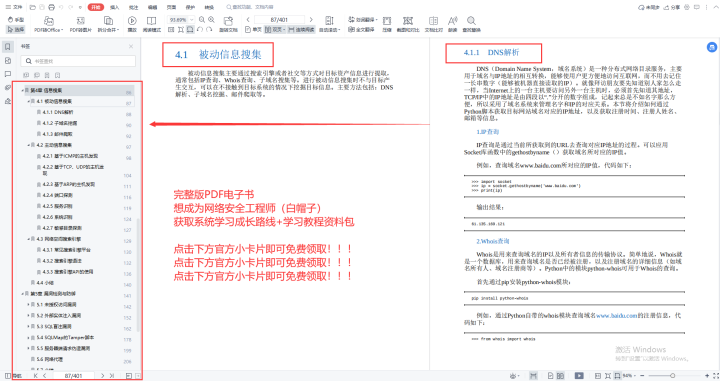Screen dimensions: 720x381
Task: Open the 拆分合并 (split/merge) dropdown
Action: pos(108,24)
